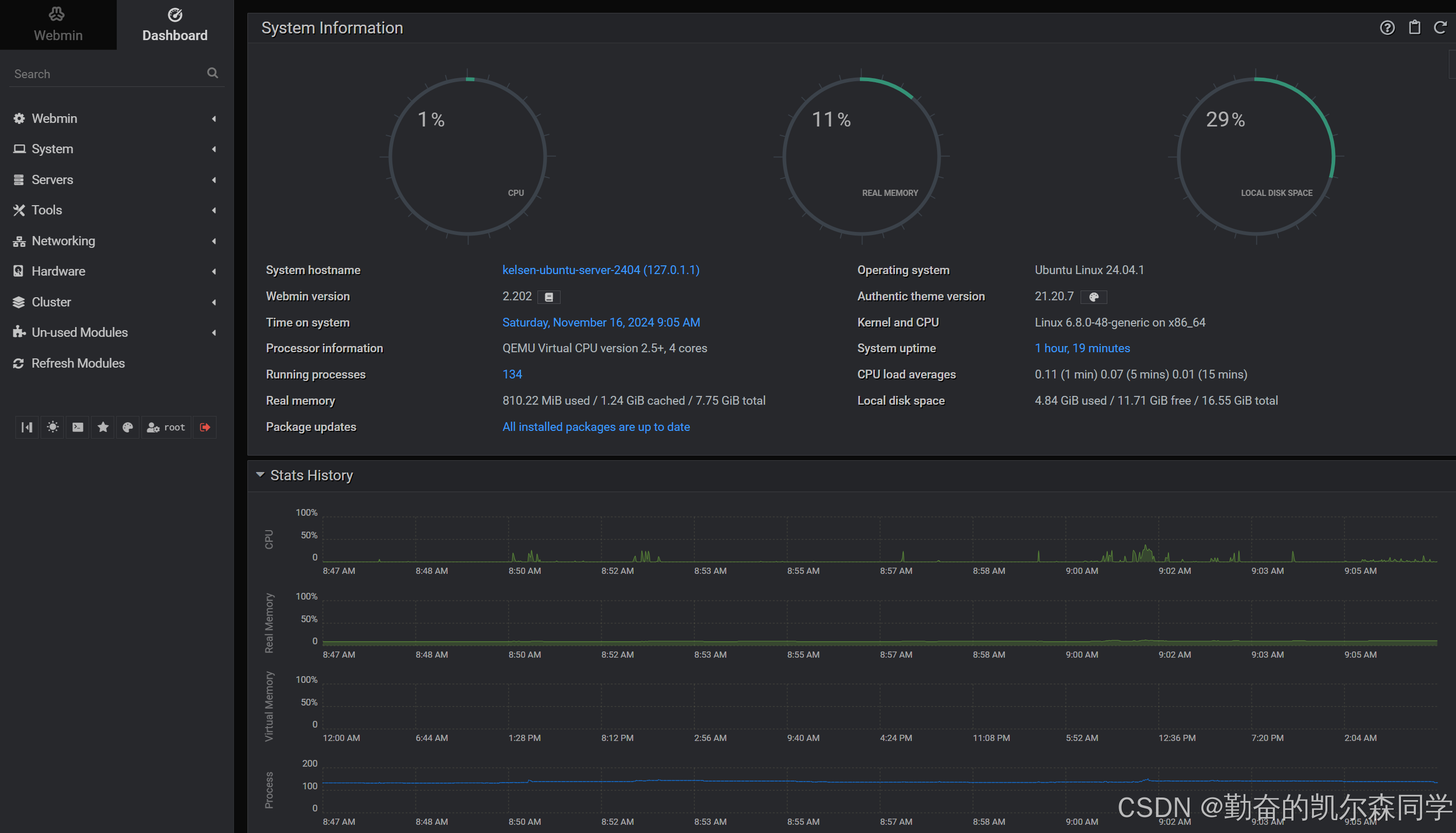Collapse the sidebar navigation menu icon

click(27, 427)
